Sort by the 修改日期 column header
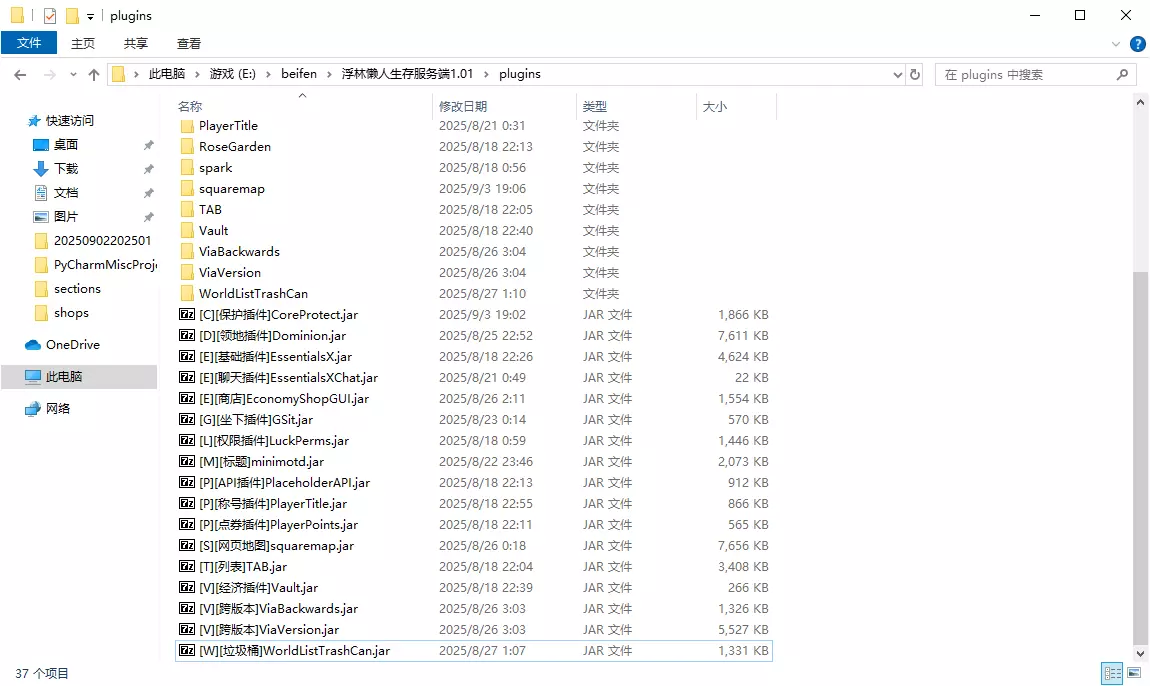The width and height of the screenshot is (1150, 686). coord(505,106)
